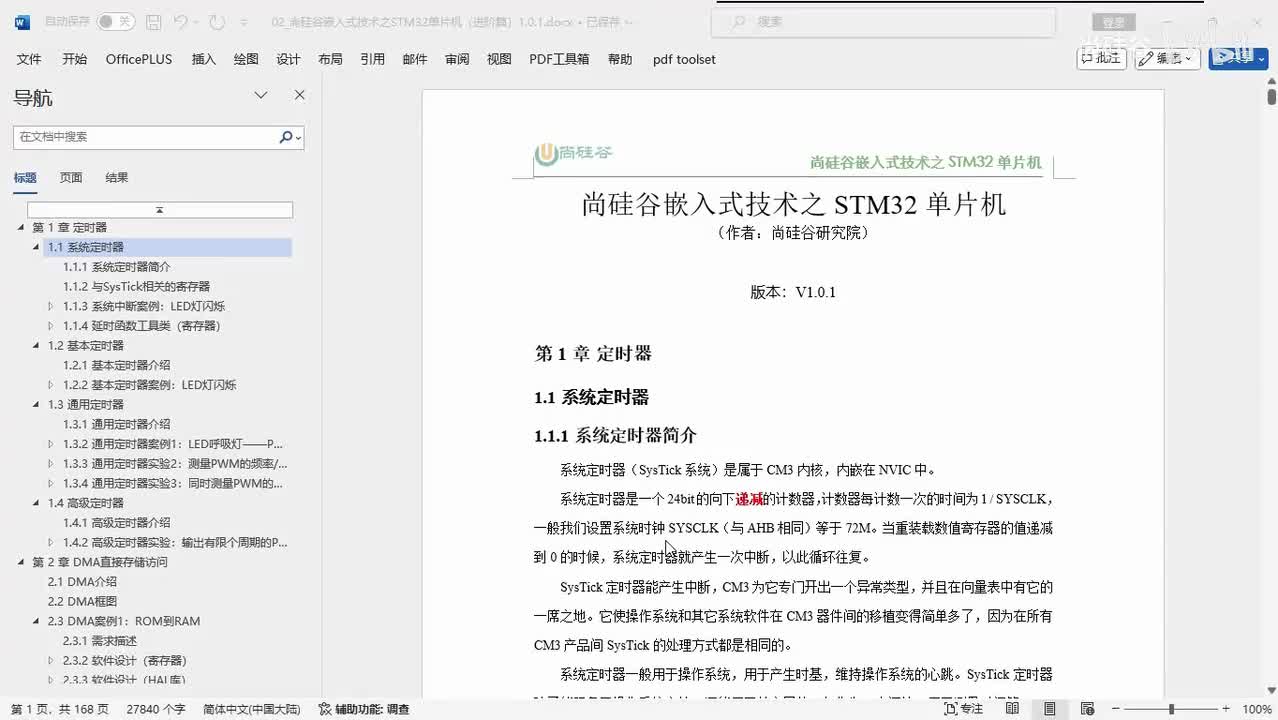This screenshot has height=720, width=1278.
Task: Click the 27840 个字 word count
Action: pos(155,709)
